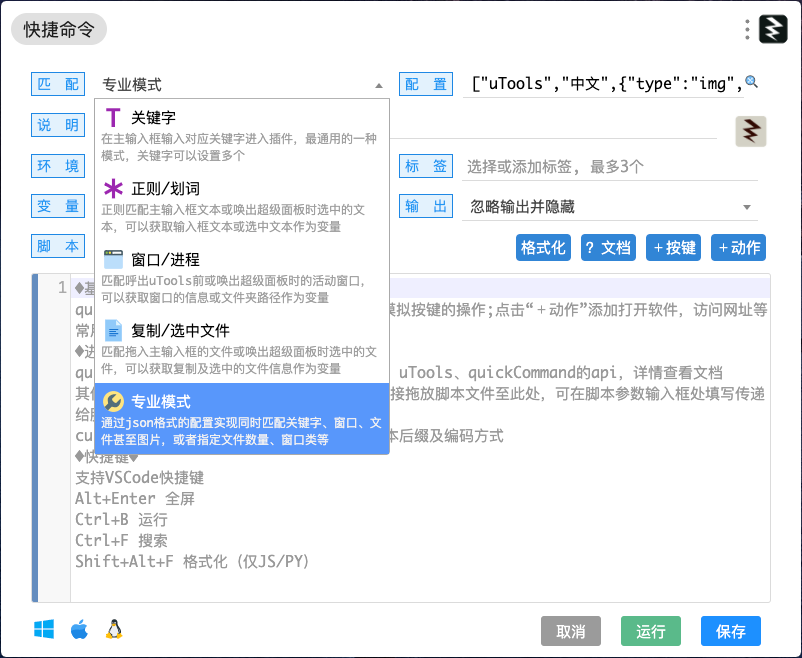802x658 pixels.
Task: Open the three-dot menu at top right
Action: (747, 30)
